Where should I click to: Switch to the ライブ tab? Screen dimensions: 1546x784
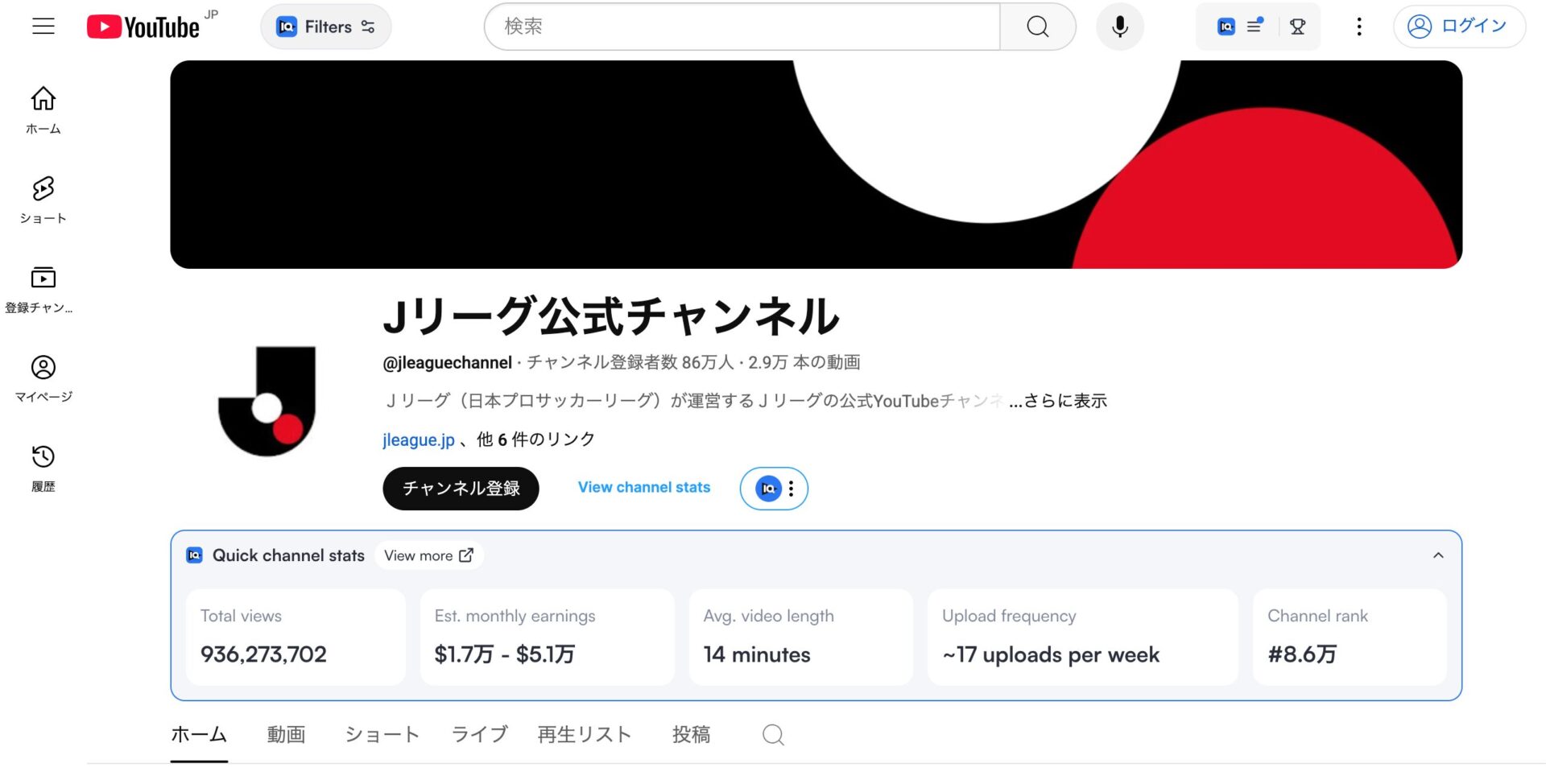[x=480, y=734]
